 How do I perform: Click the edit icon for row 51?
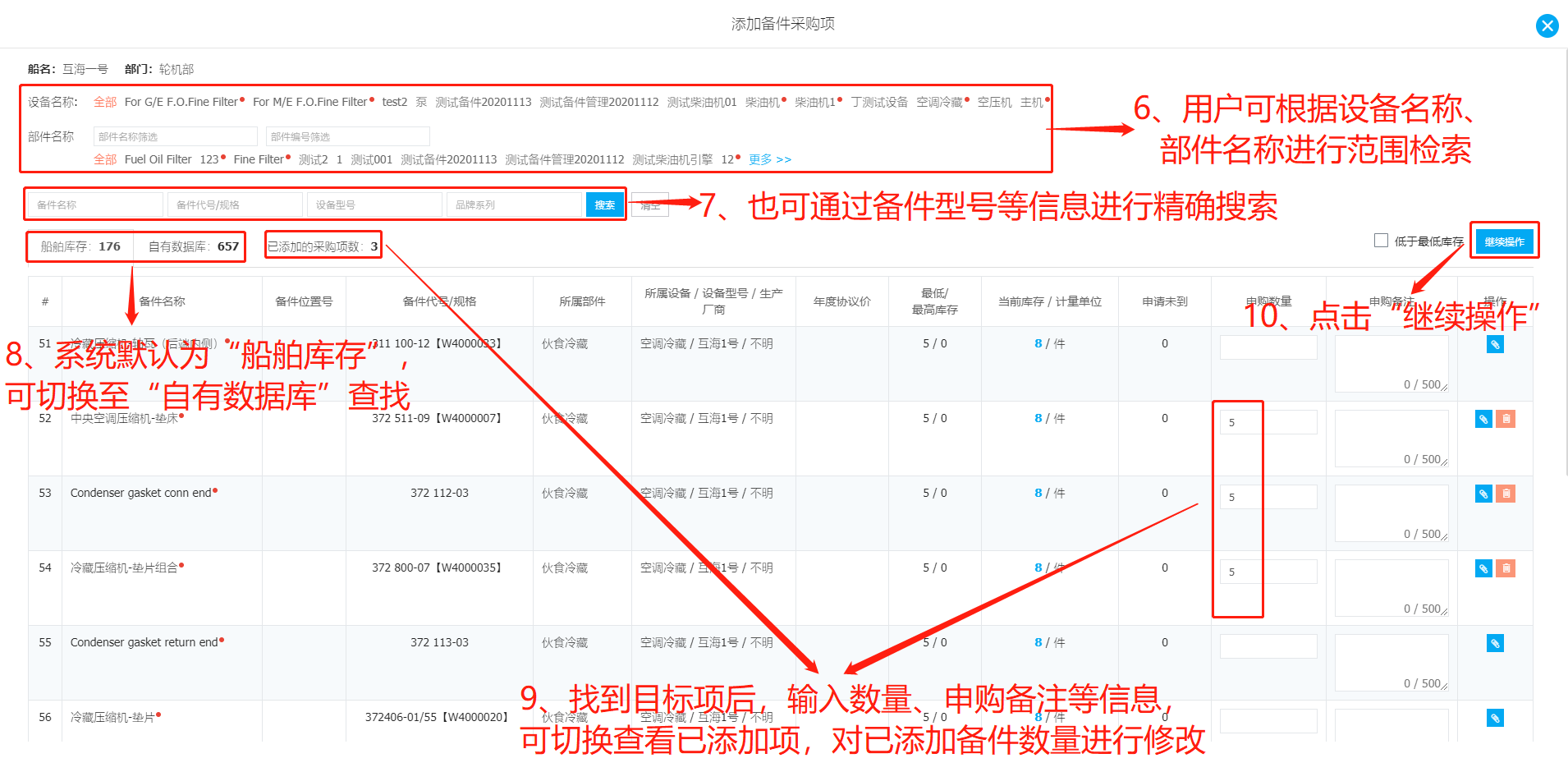click(1495, 345)
